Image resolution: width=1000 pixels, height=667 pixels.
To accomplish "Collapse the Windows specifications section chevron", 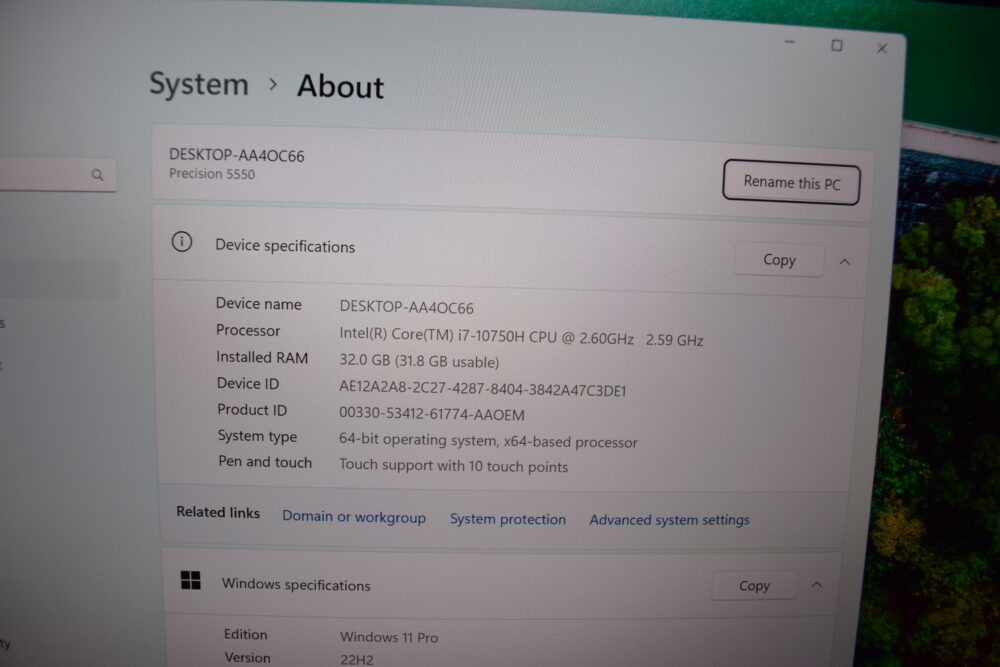I will point(816,585).
